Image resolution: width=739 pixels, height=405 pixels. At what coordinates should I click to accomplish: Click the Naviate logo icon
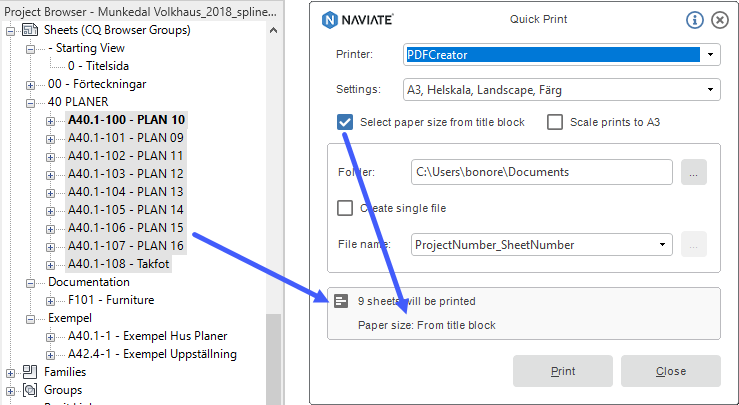coord(330,20)
